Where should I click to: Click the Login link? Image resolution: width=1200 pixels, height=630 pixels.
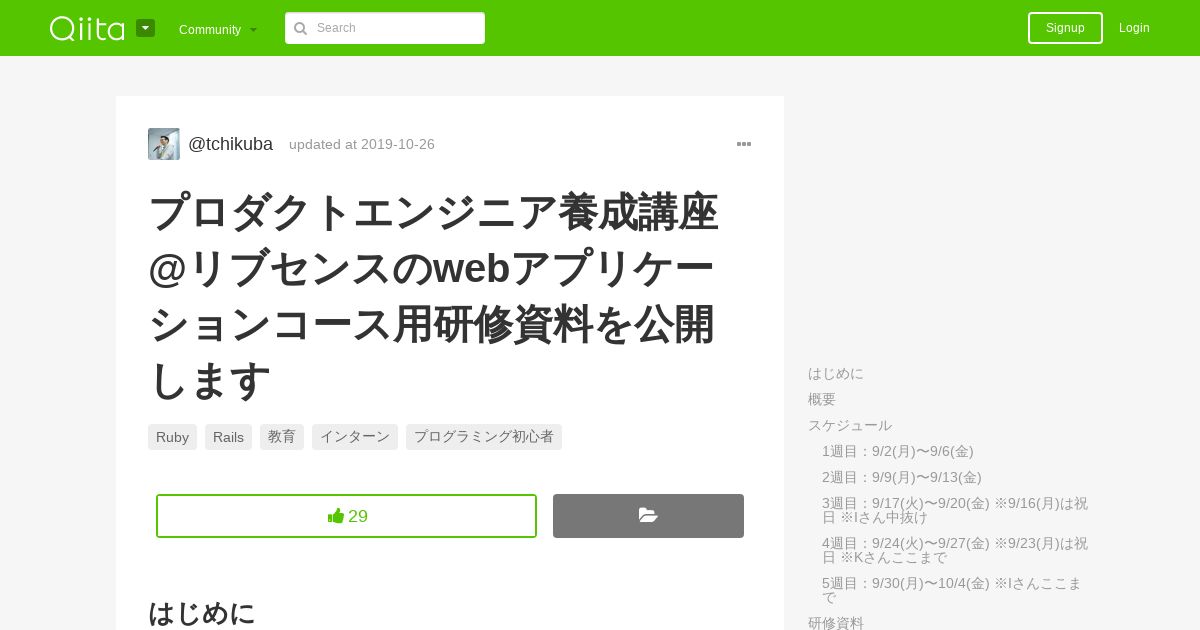[x=1134, y=28]
